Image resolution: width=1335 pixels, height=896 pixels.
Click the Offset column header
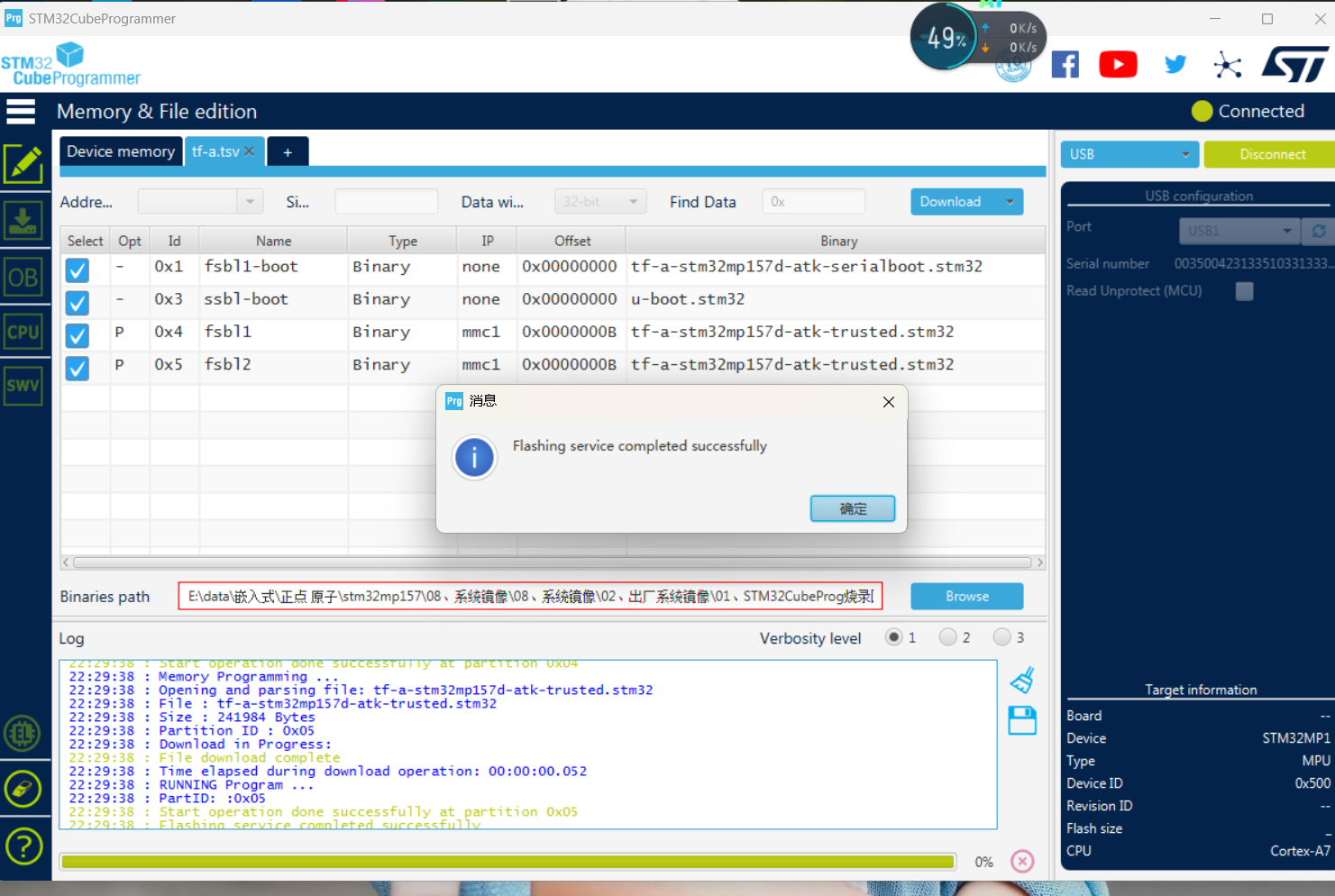click(x=572, y=241)
